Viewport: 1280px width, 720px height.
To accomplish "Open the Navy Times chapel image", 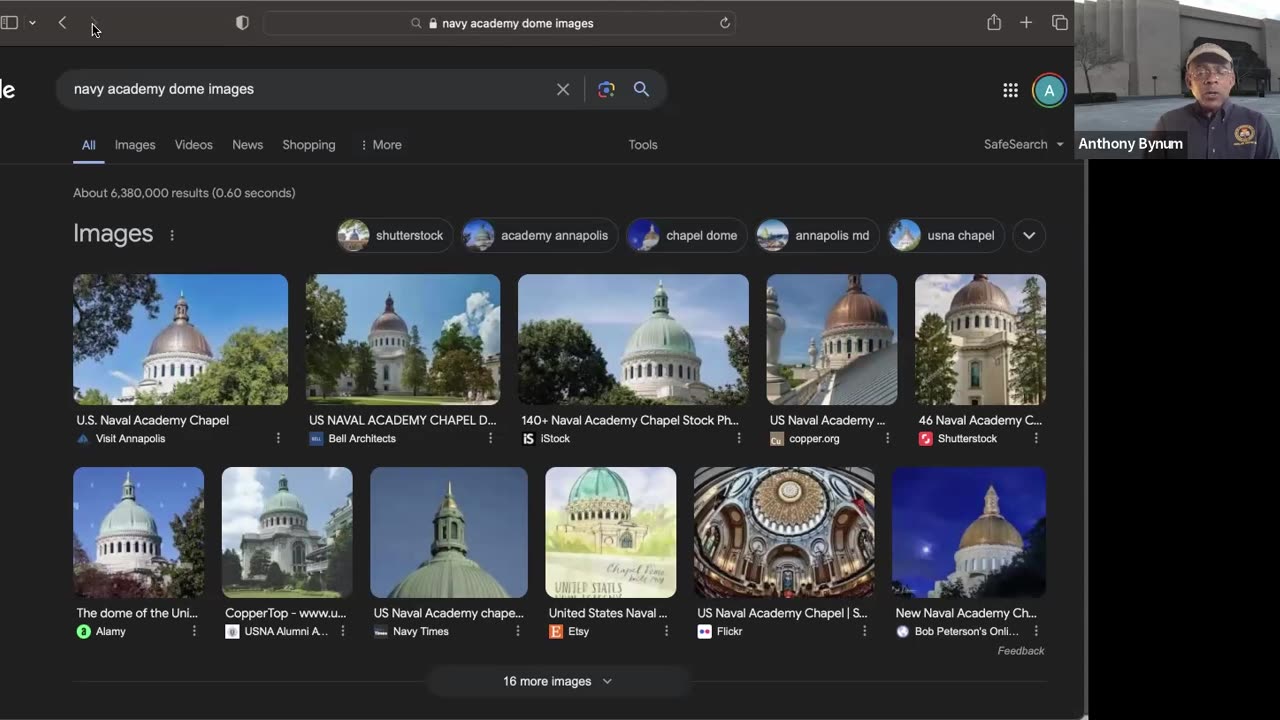I will (x=449, y=532).
